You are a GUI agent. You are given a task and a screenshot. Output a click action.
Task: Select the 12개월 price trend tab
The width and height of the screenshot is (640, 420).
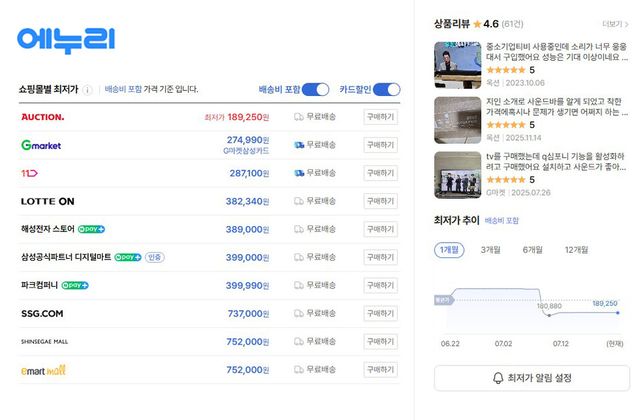coord(576,250)
